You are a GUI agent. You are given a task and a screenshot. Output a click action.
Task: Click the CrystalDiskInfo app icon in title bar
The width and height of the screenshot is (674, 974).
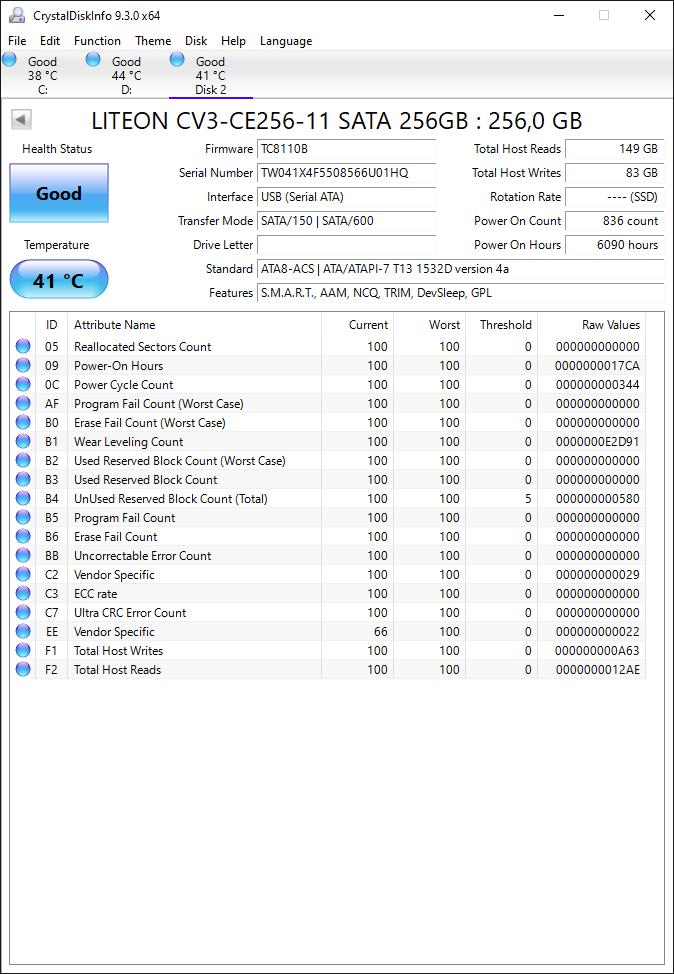pyautogui.click(x=16, y=15)
